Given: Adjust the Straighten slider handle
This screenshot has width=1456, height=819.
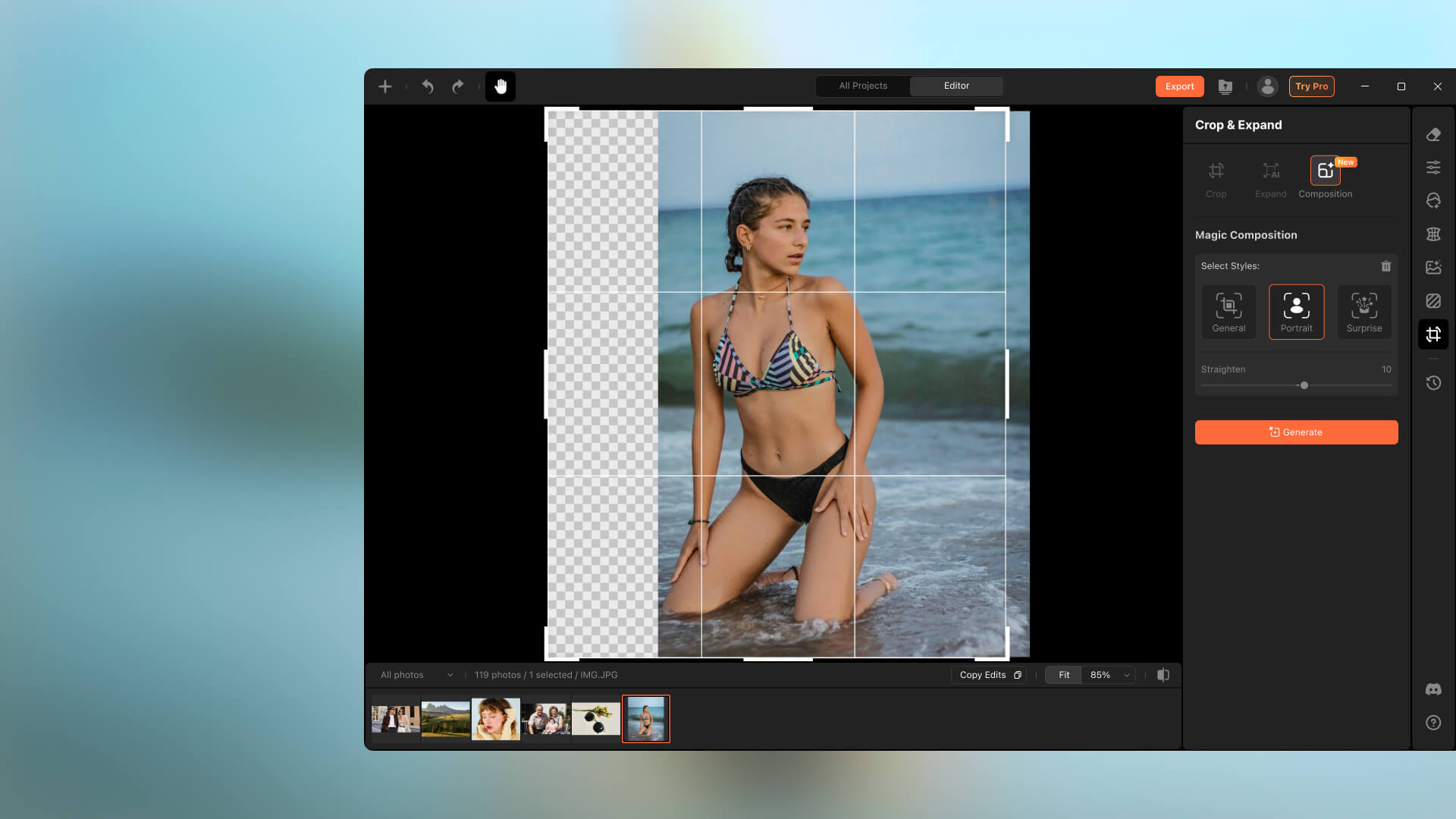Looking at the screenshot, I should point(1304,385).
